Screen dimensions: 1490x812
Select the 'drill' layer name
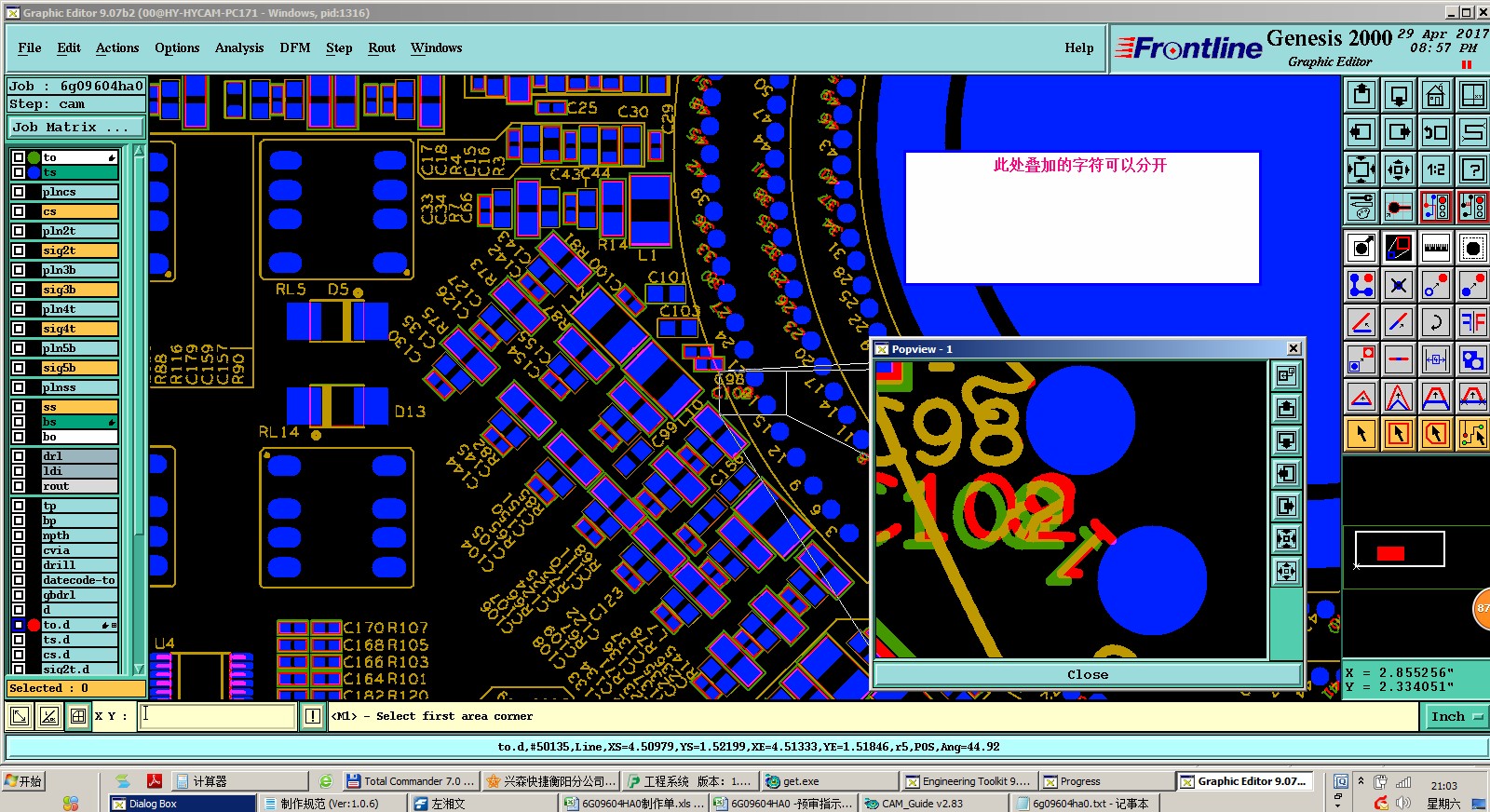click(79, 565)
